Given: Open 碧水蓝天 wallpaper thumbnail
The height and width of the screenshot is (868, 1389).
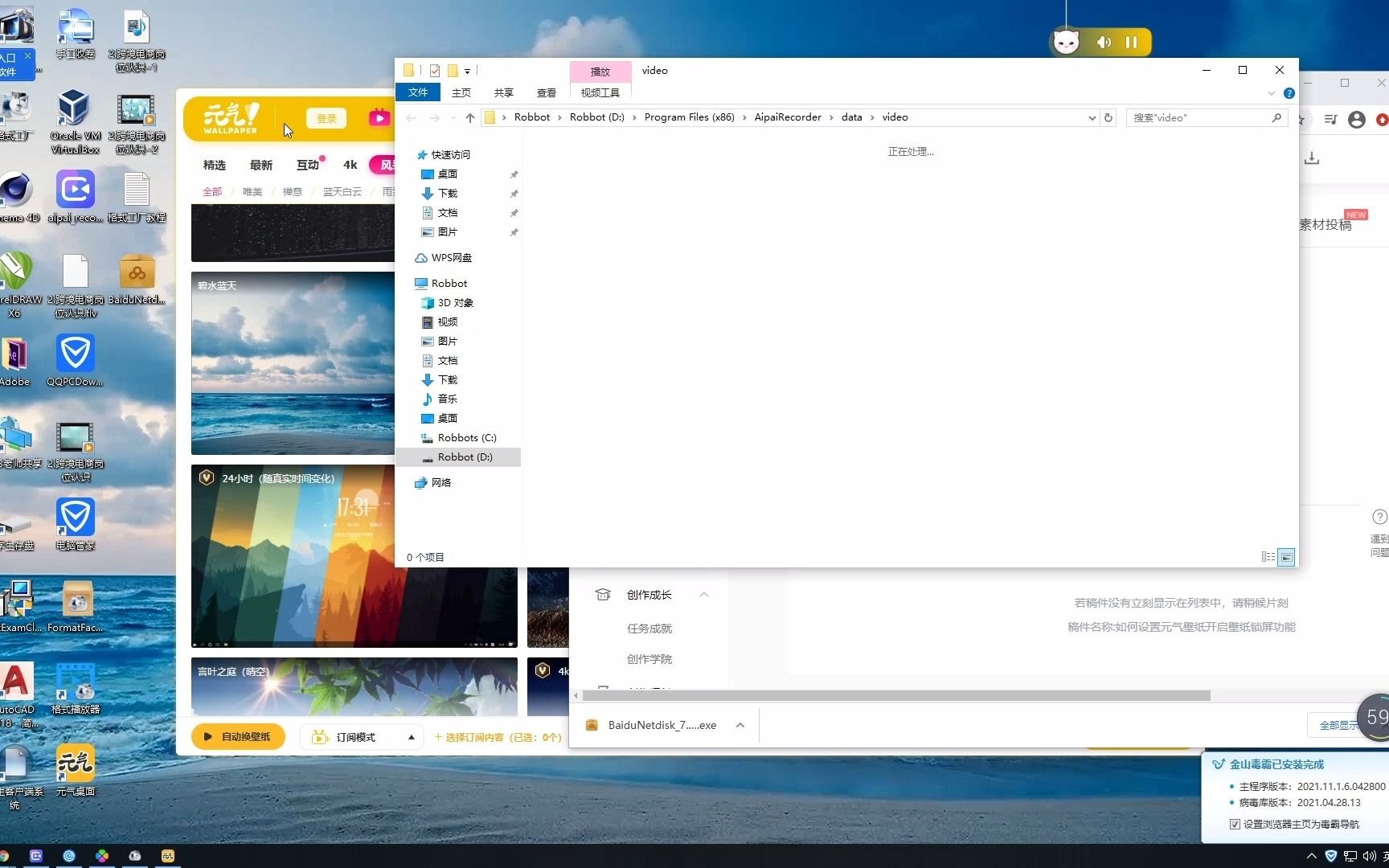Looking at the screenshot, I should (x=293, y=363).
